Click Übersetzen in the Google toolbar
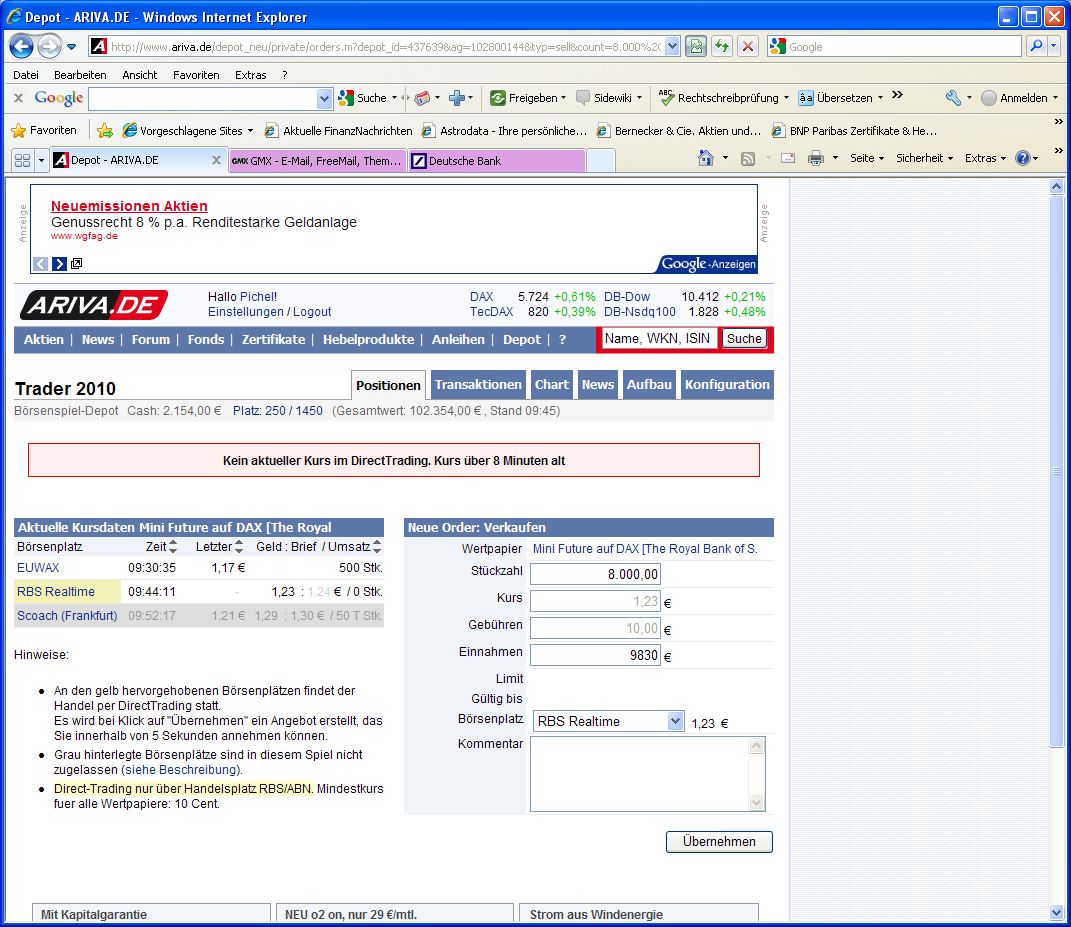 tap(840, 98)
